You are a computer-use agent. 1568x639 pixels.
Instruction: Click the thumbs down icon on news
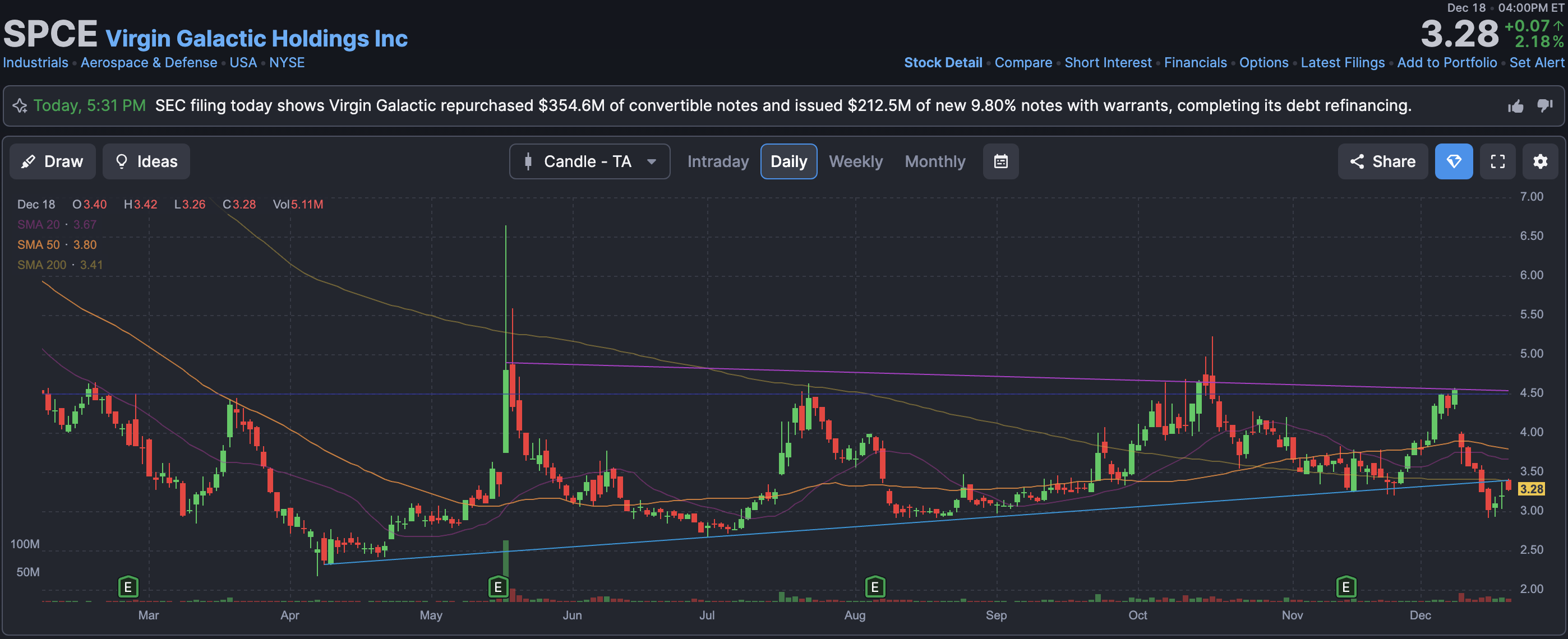1544,106
